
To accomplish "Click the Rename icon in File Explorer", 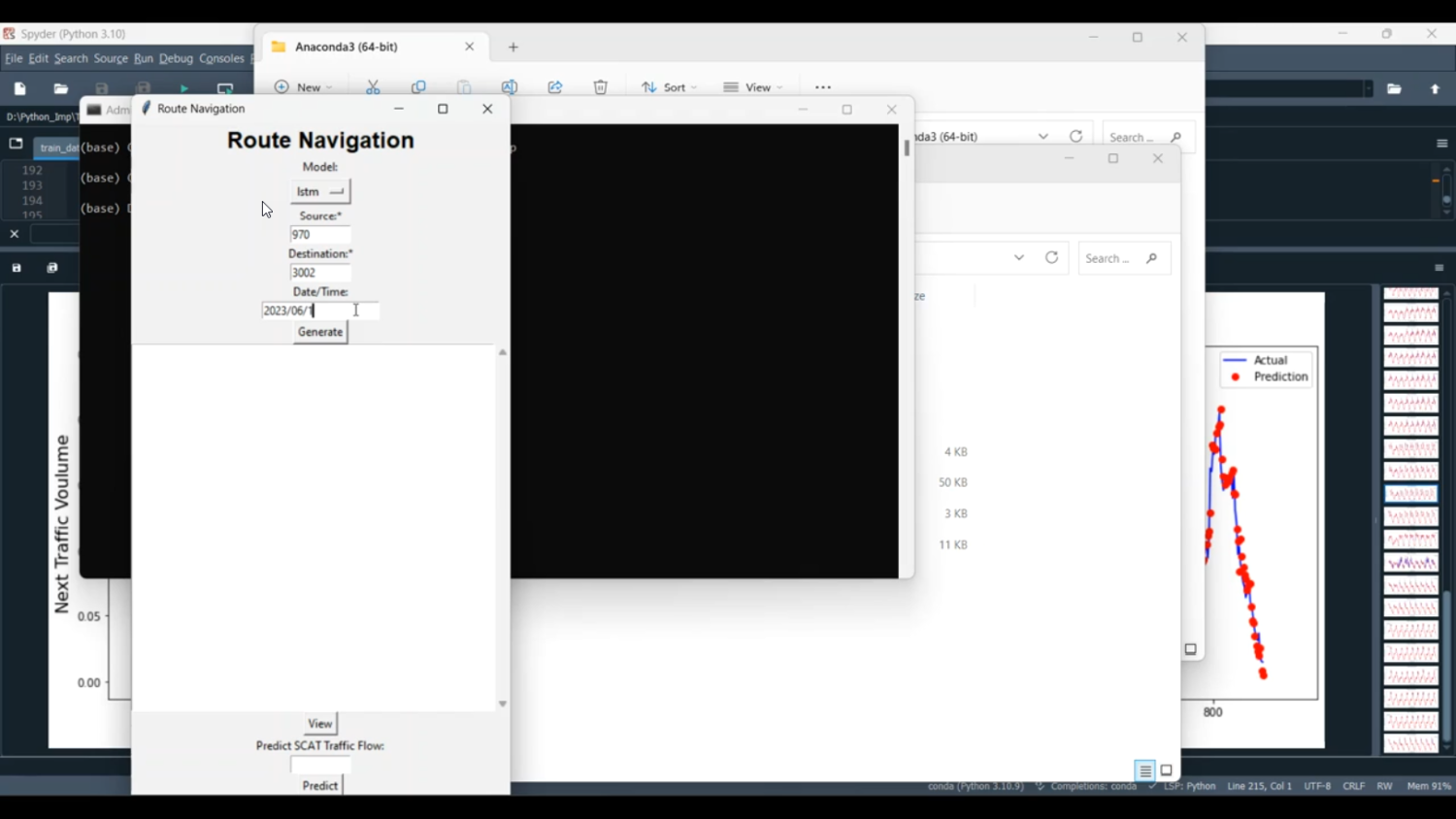I will coord(510,87).
